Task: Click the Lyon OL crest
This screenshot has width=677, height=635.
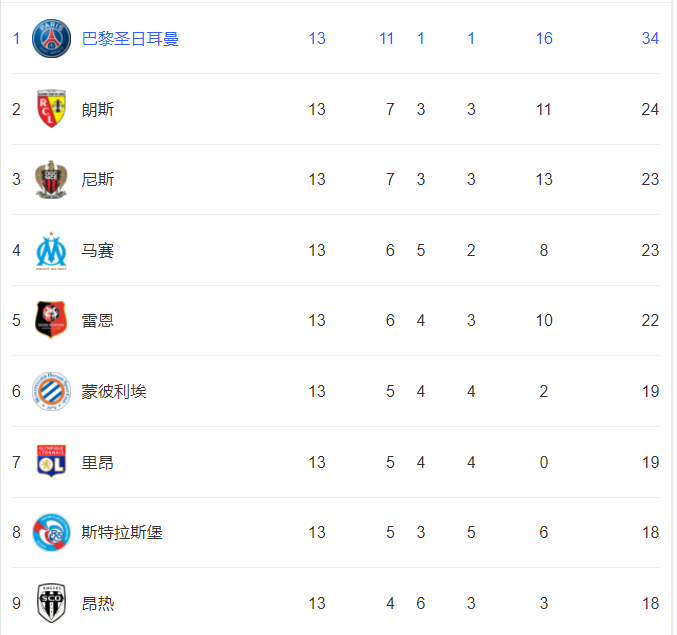Action: pyautogui.click(x=51, y=461)
